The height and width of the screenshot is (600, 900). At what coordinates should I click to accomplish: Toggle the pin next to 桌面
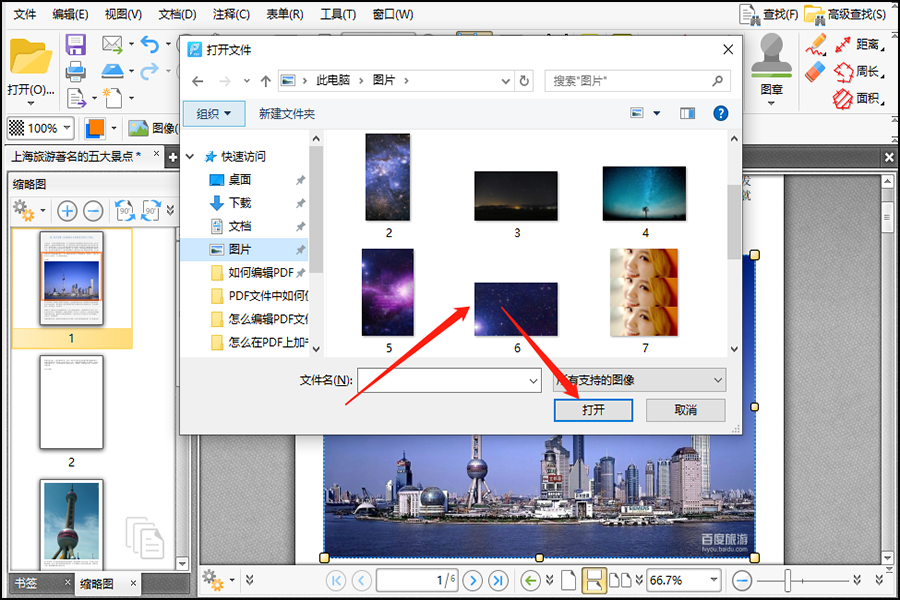[300, 180]
